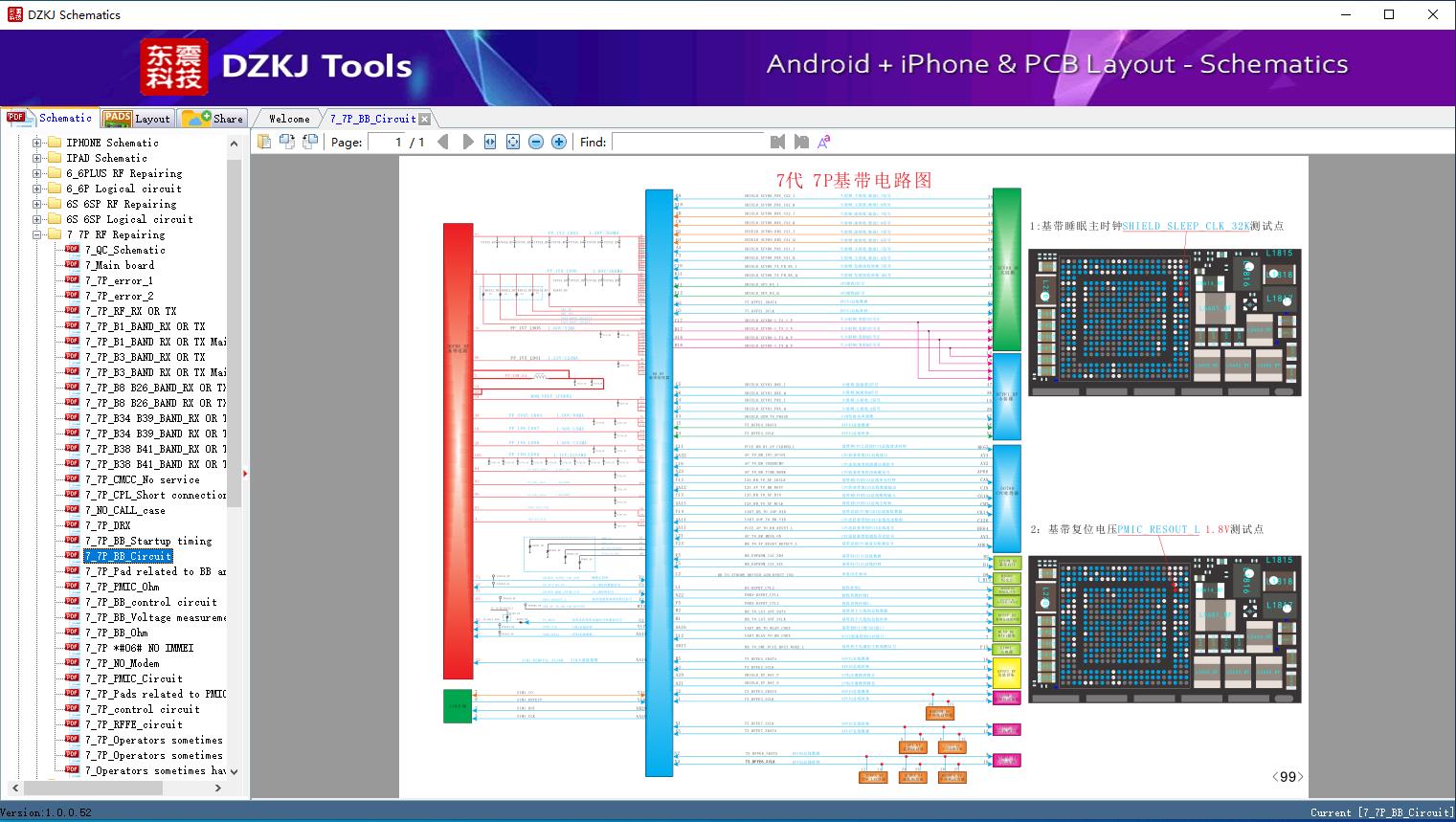This screenshot has height=822, width=1456.
Task: Collapse the 7 7P RF Repairing folder
Action: [x=37, y=234]
